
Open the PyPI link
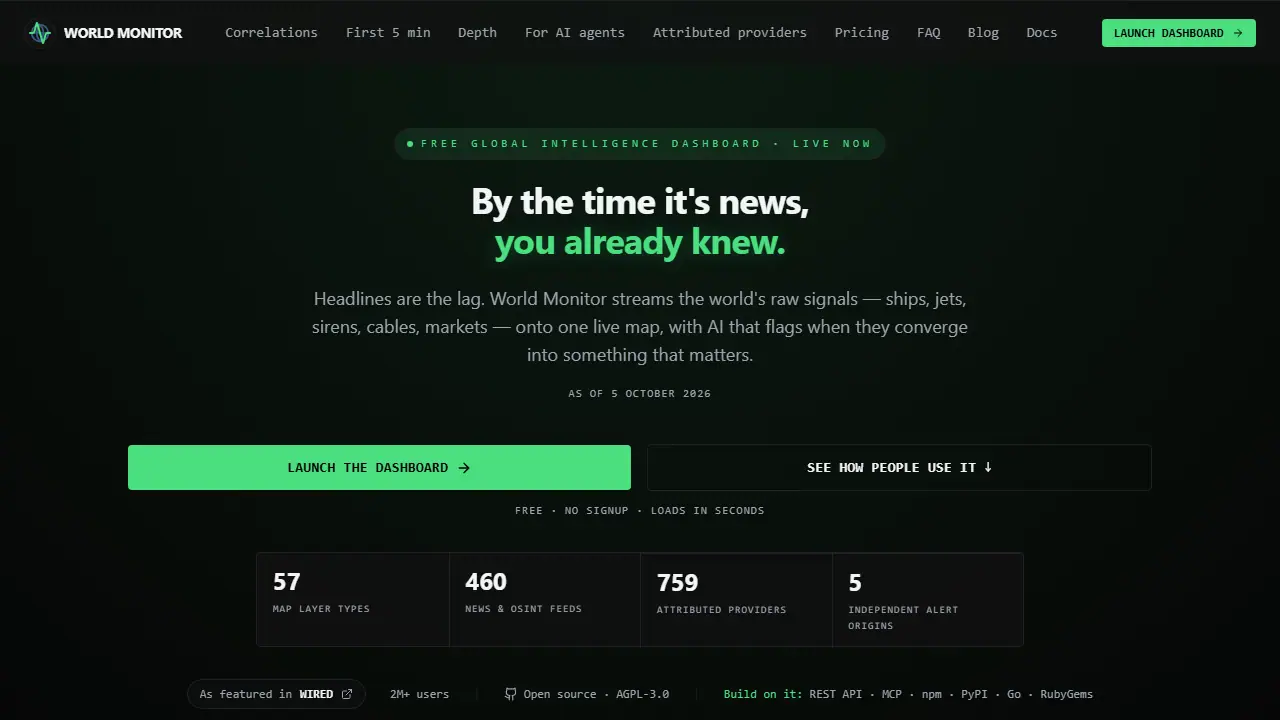(x=973, y=694)
